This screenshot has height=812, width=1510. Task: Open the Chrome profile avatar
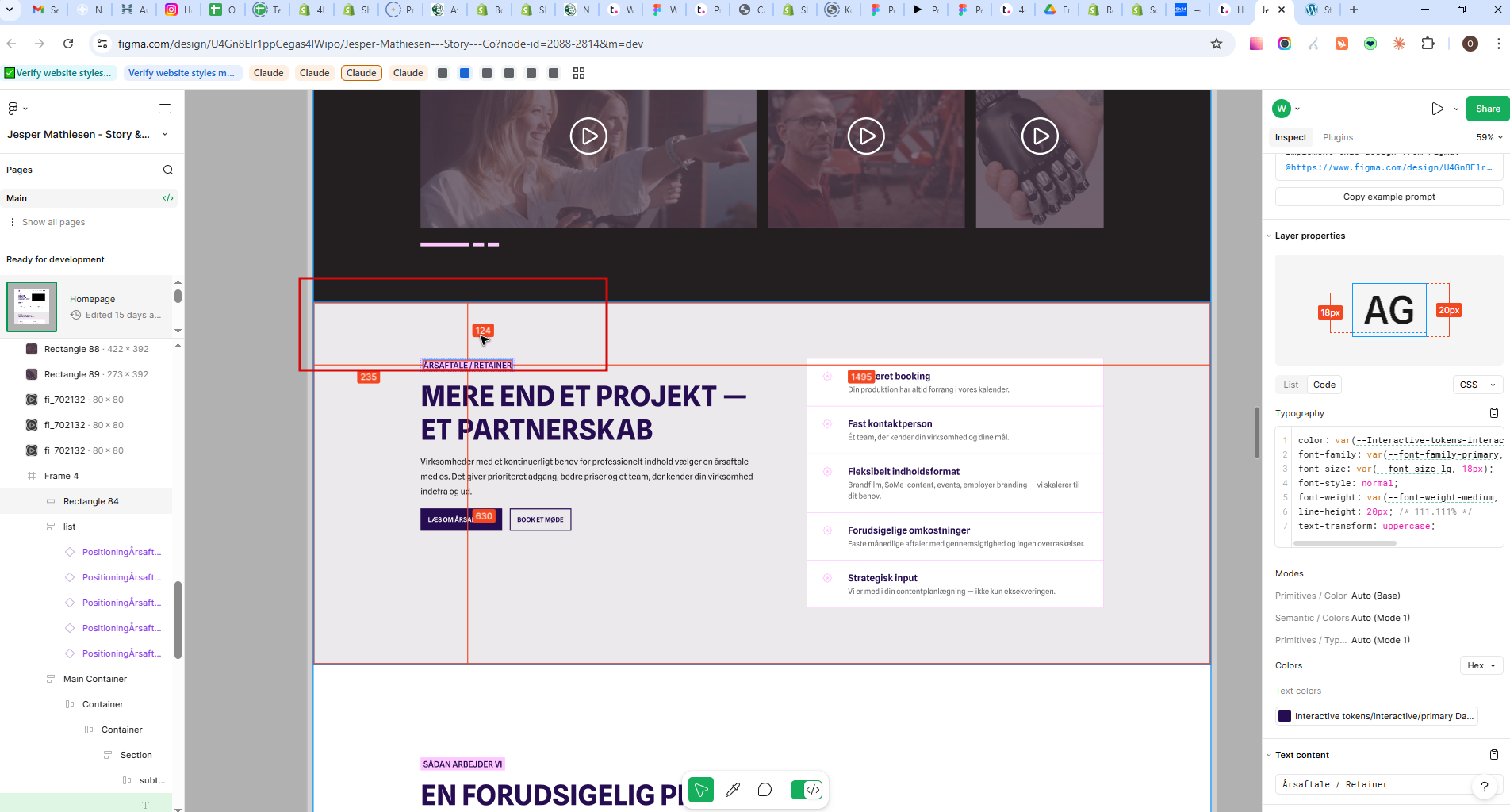[1470, 44]
